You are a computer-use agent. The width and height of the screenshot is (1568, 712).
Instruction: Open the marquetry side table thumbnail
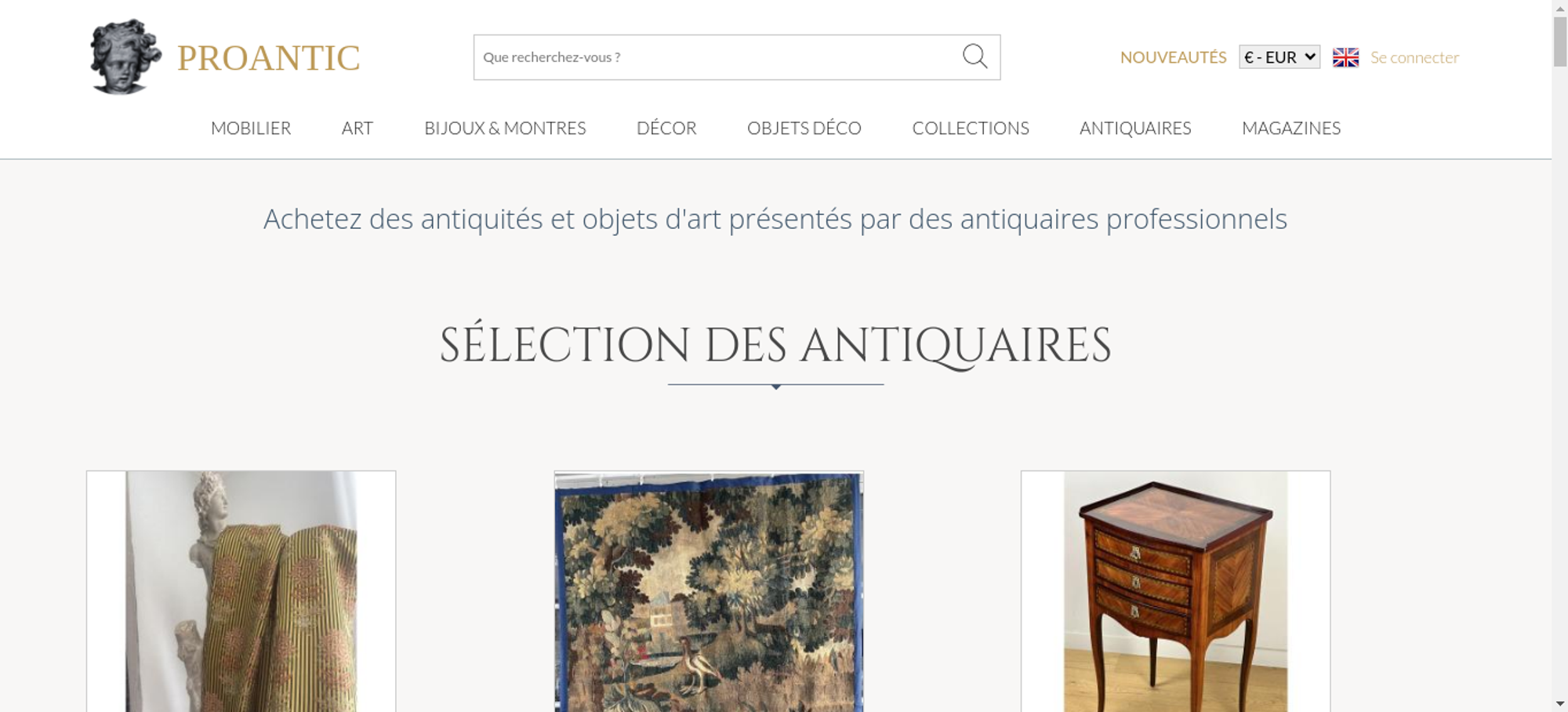[1175, 591]
